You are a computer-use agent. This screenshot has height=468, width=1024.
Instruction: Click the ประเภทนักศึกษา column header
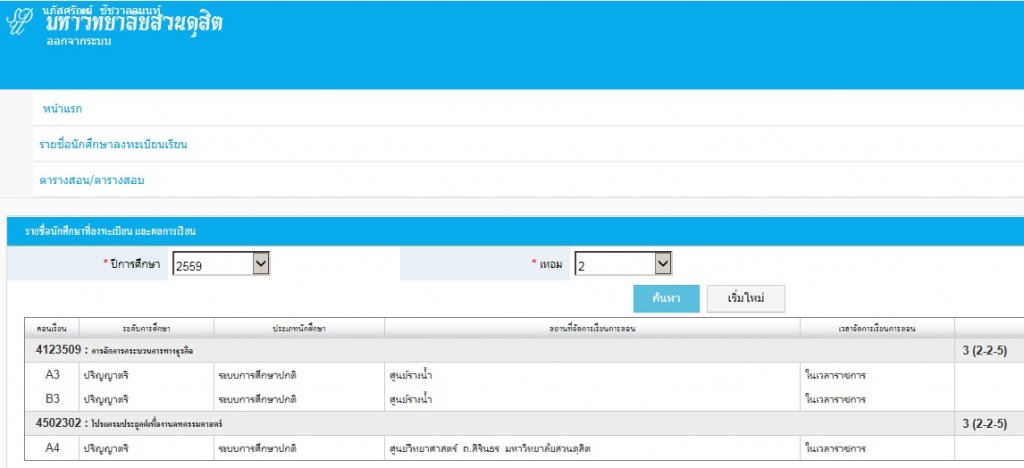click(298, 328)
